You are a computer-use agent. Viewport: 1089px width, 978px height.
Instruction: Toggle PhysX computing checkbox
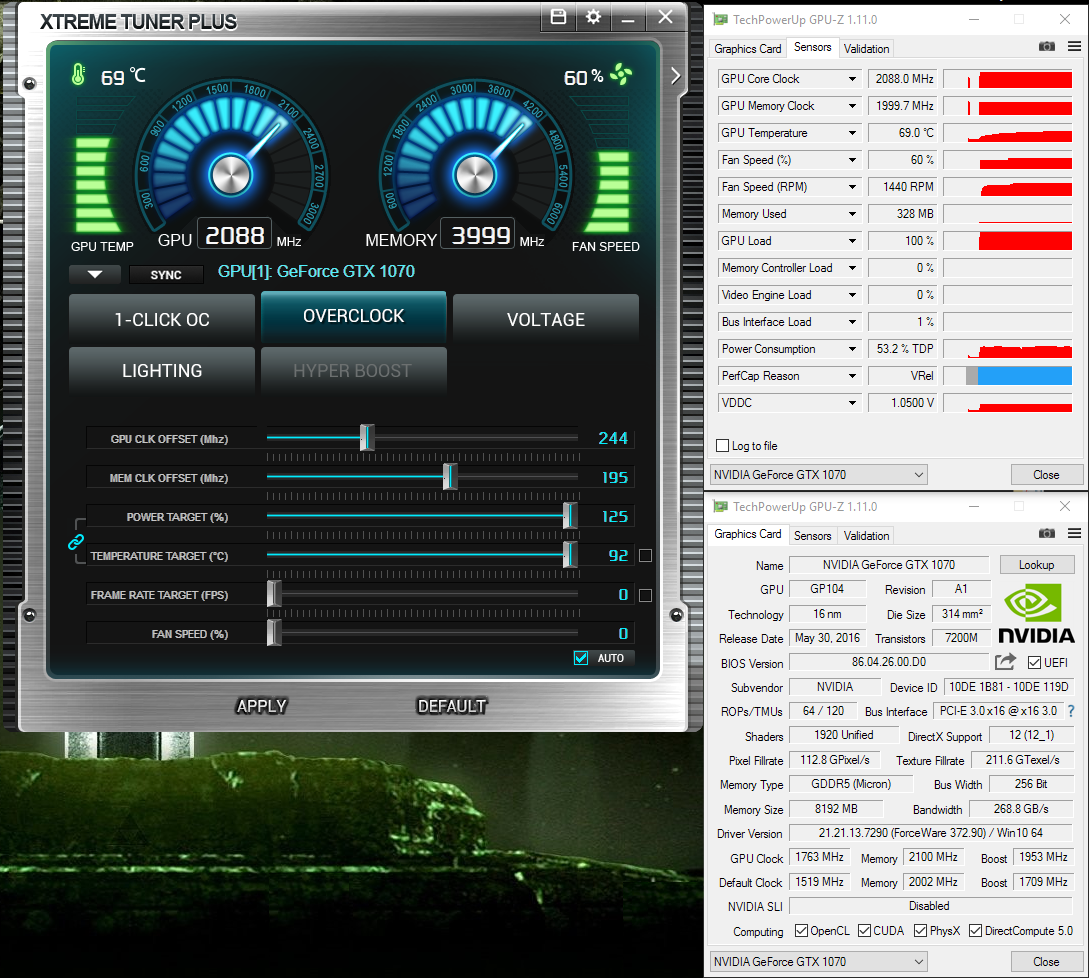[x=920, y=931]
